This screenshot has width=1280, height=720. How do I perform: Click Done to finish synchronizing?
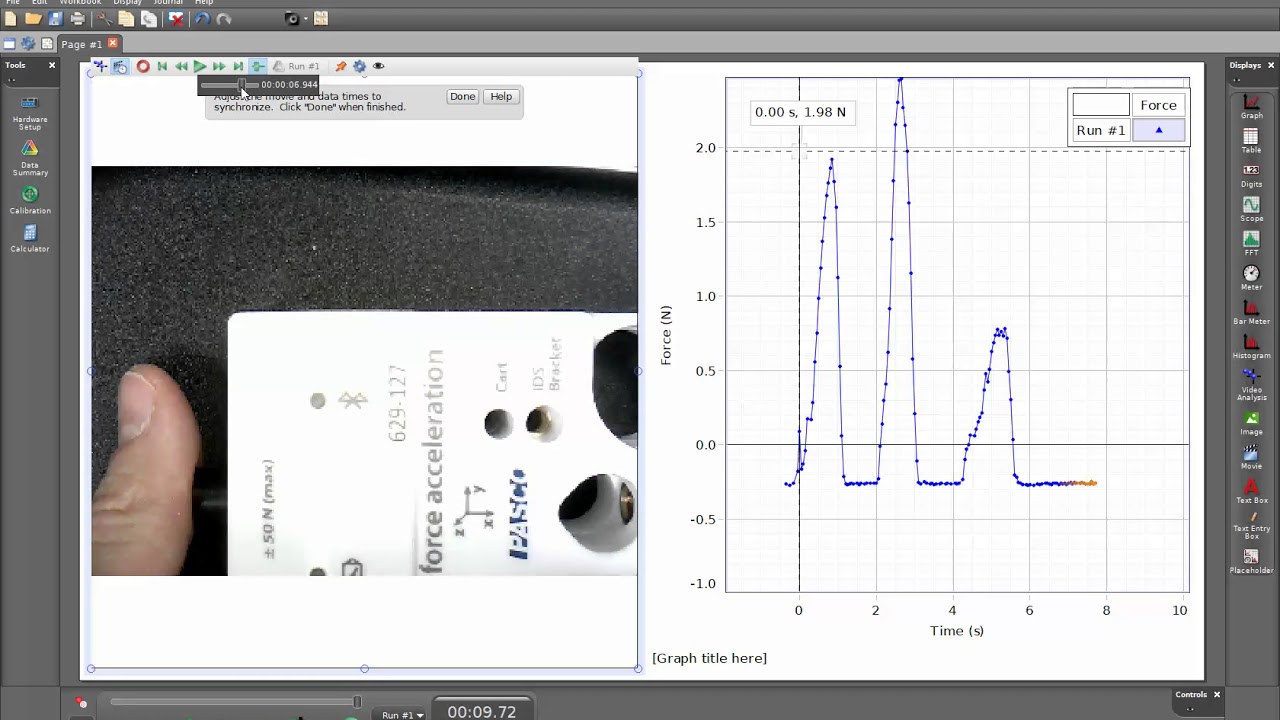click(462, 97)
